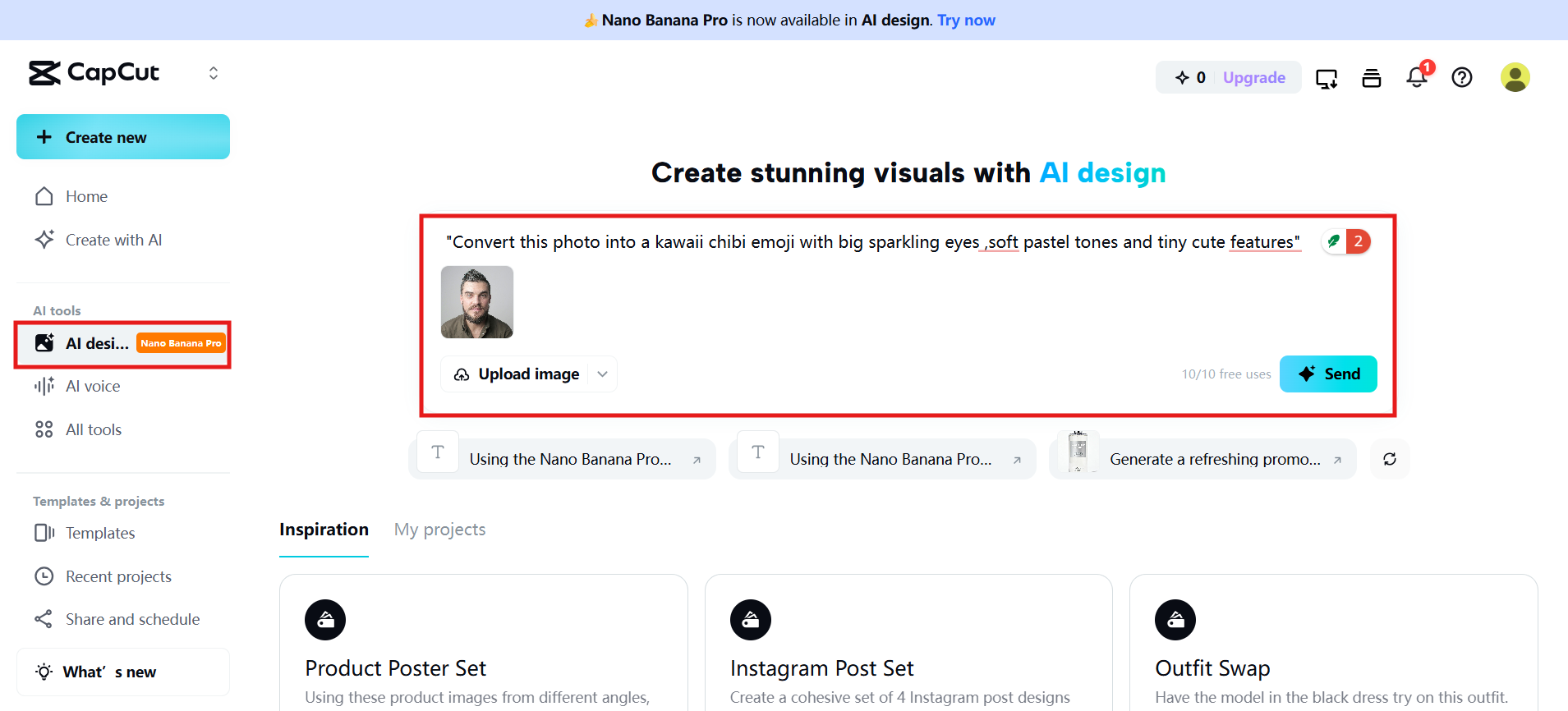This screenshot has width=1568, height=711.
Task: Switch to the Inspiration tab
Action: click(x=324, y=530)
